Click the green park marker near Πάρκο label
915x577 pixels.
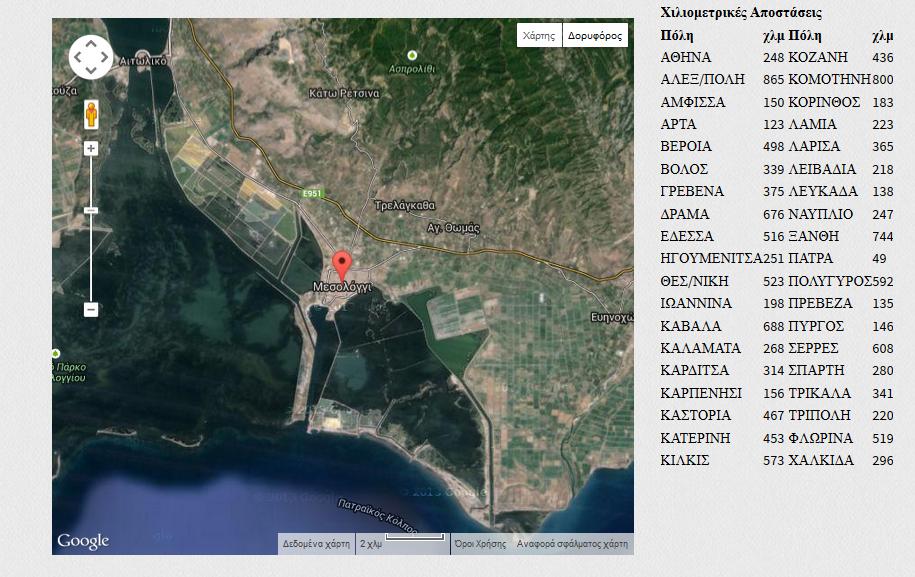click(x=55, y=354)
